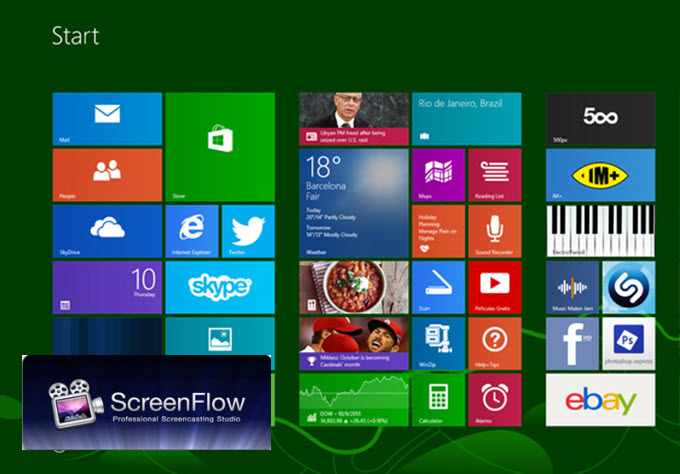The height and width of the screenshot is (474, 680).
Task: Open the Sports tile about Cardinals
Action: coord(354,344)
